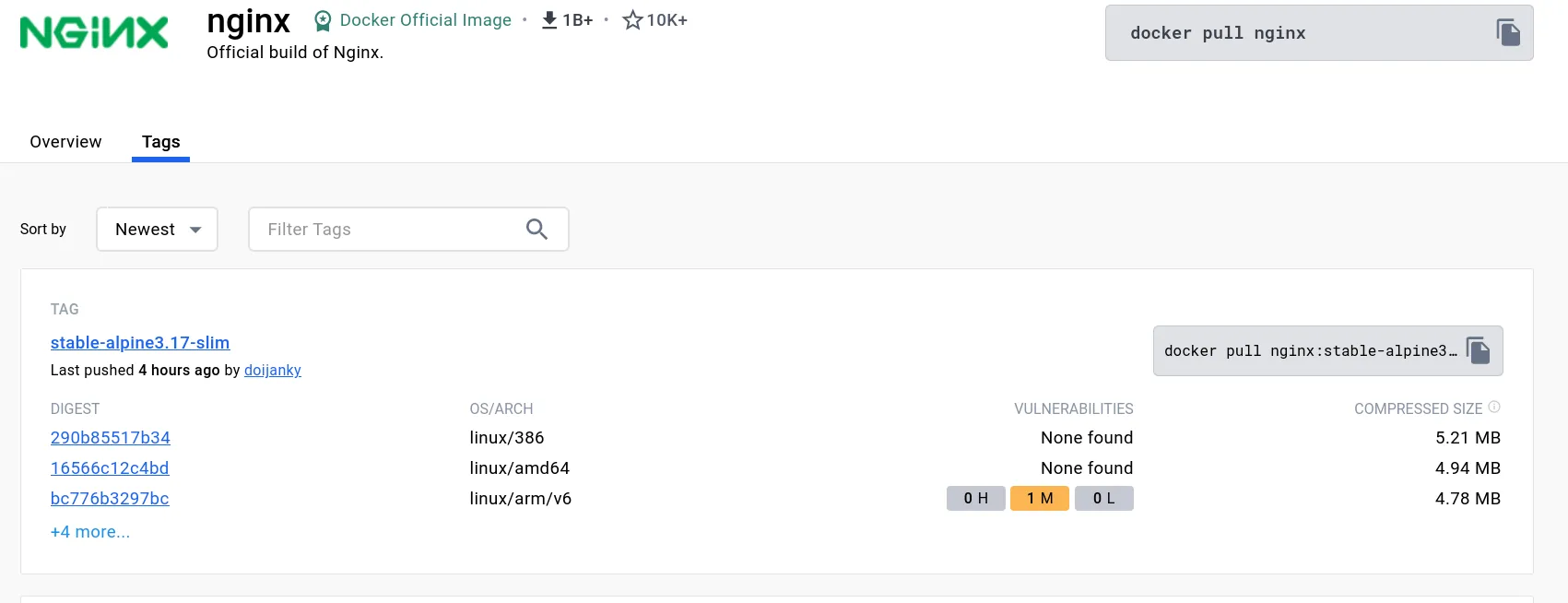The width and height of the screenshot is (1568, 603).
Task: Expand the +4 more digests list
Action: [x=90, y=532]
